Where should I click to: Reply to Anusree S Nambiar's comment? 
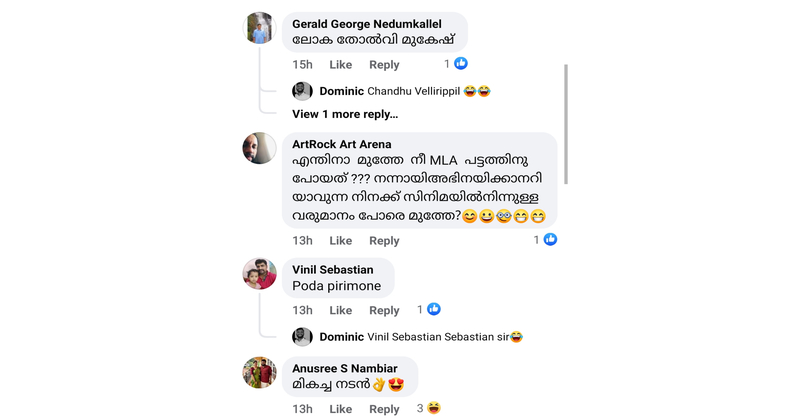click(384, 409)
